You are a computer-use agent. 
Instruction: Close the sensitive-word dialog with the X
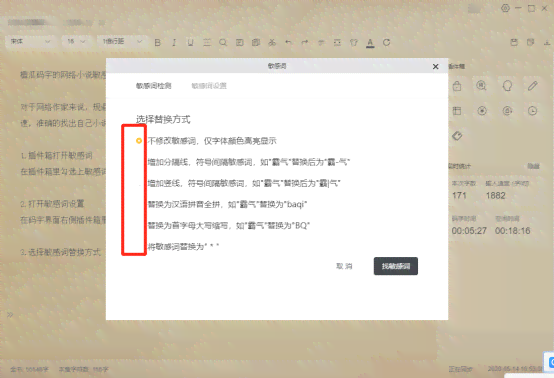436,66
